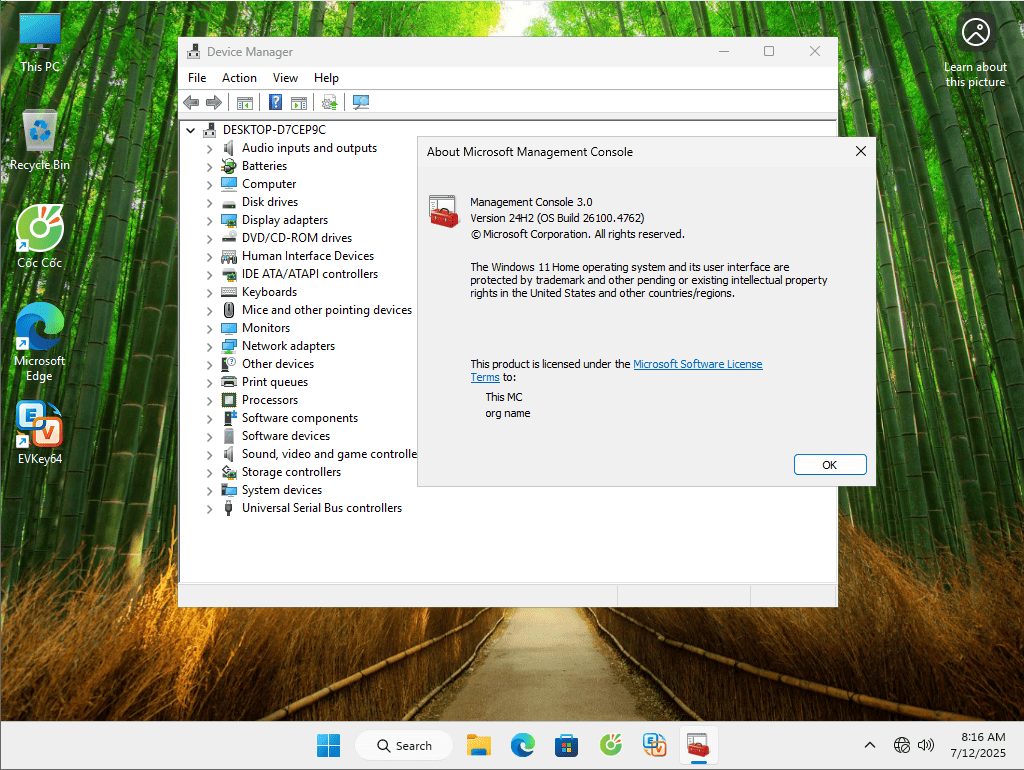Select the Recycle Bin desktop icon
Viewport: 1024px width, 770px height.
click(x=40, y=140)
